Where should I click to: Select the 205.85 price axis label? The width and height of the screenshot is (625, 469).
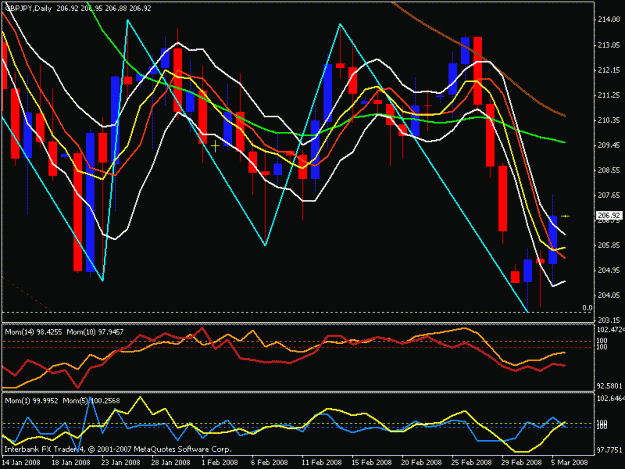click(609, 245)
